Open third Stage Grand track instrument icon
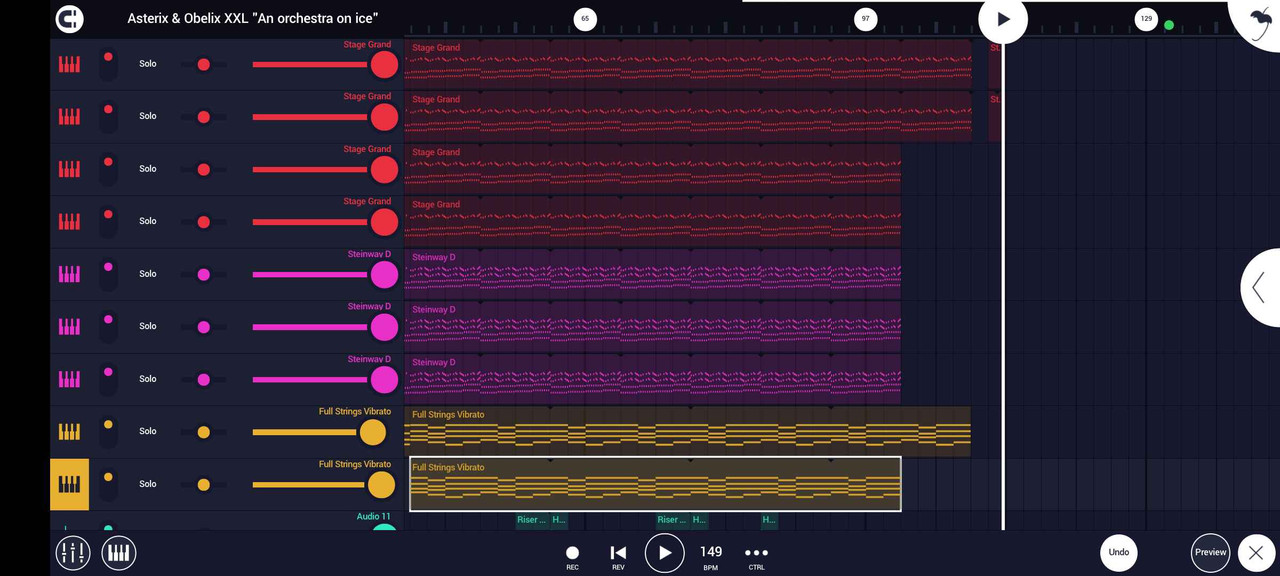 pyautogui.click(x=69, y=169)
